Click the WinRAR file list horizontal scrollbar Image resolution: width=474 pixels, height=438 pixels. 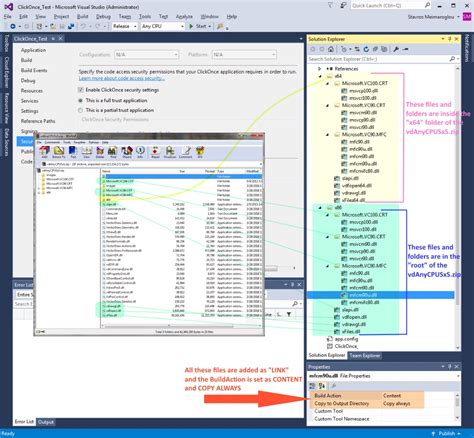[x=181, y=326]
